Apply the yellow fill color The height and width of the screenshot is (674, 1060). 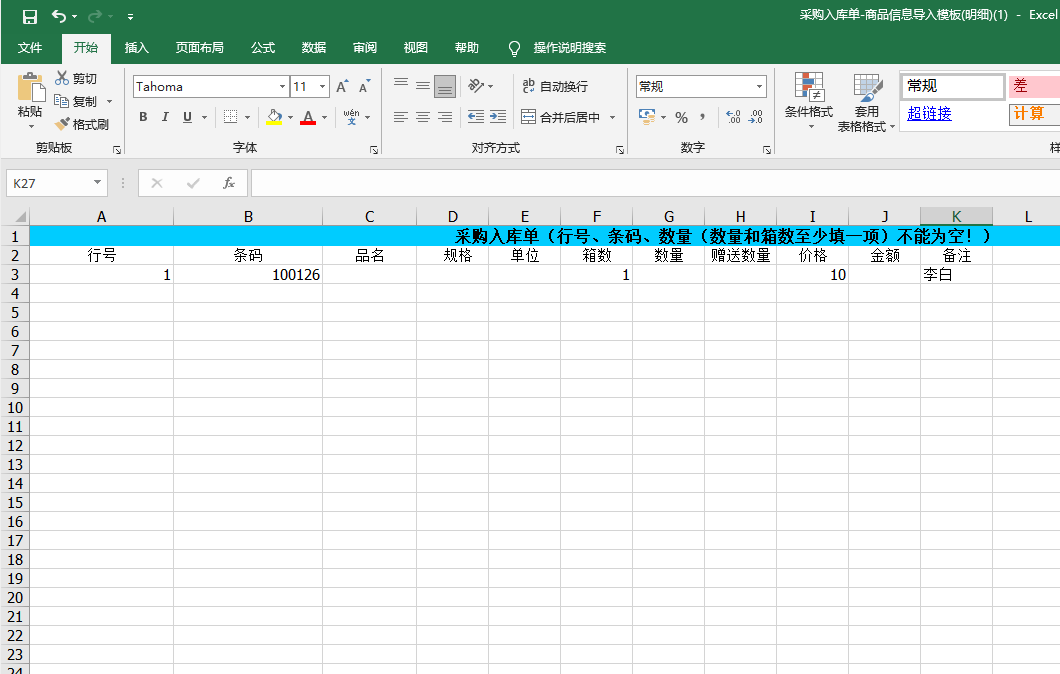(x=274, y=117)
